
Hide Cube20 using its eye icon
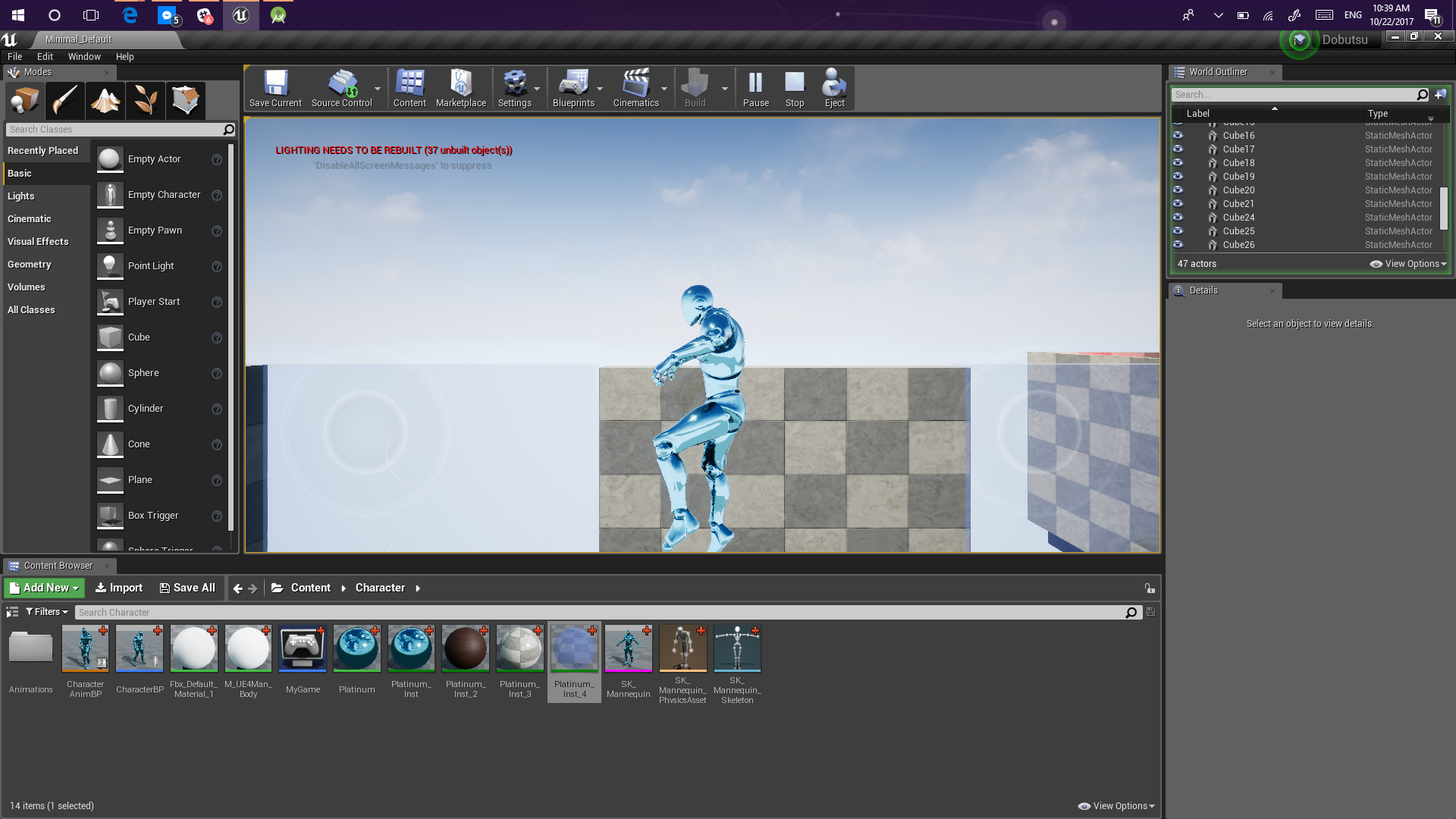[x=1178, y=190]
